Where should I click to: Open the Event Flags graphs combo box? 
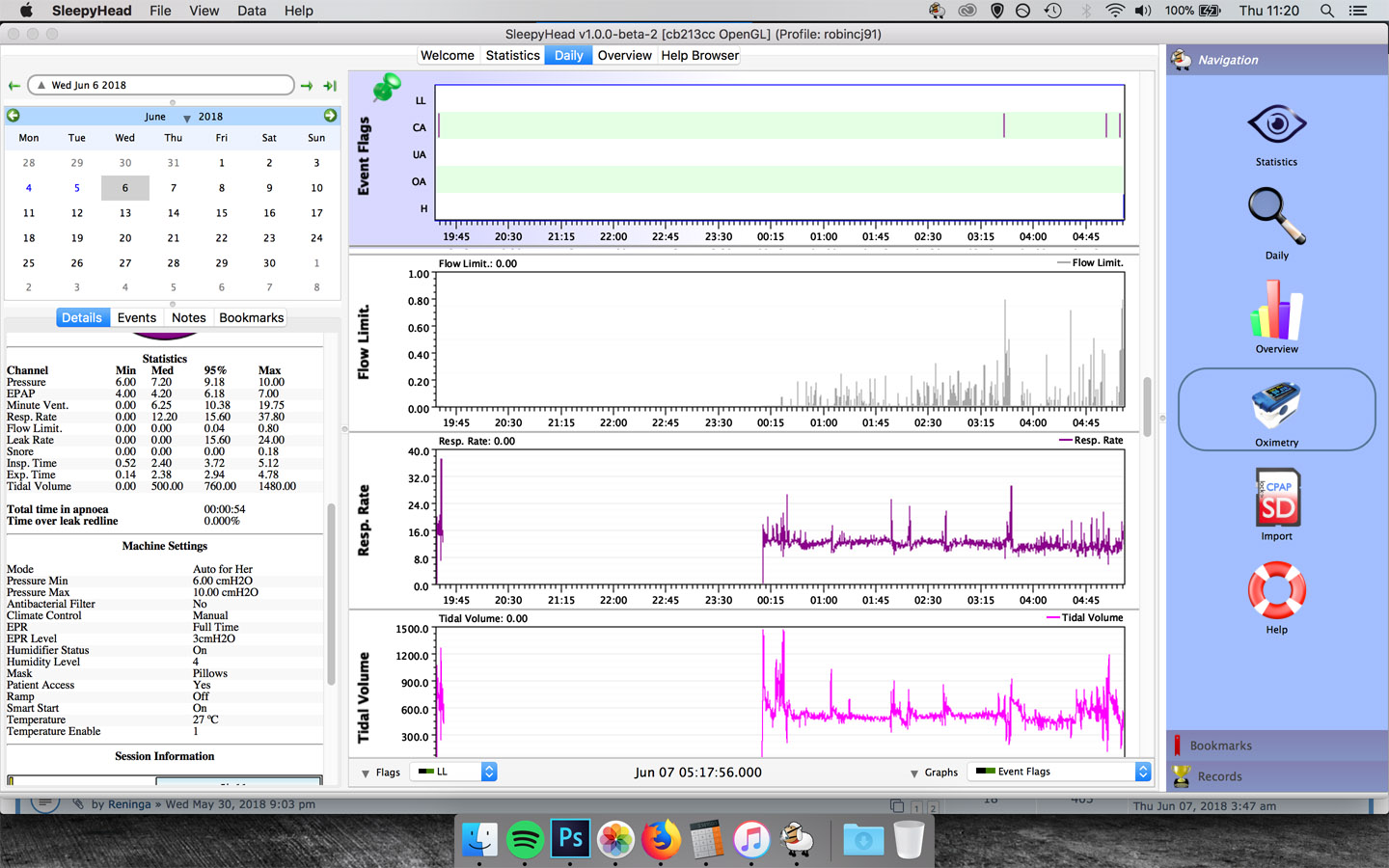(1059, 772)
